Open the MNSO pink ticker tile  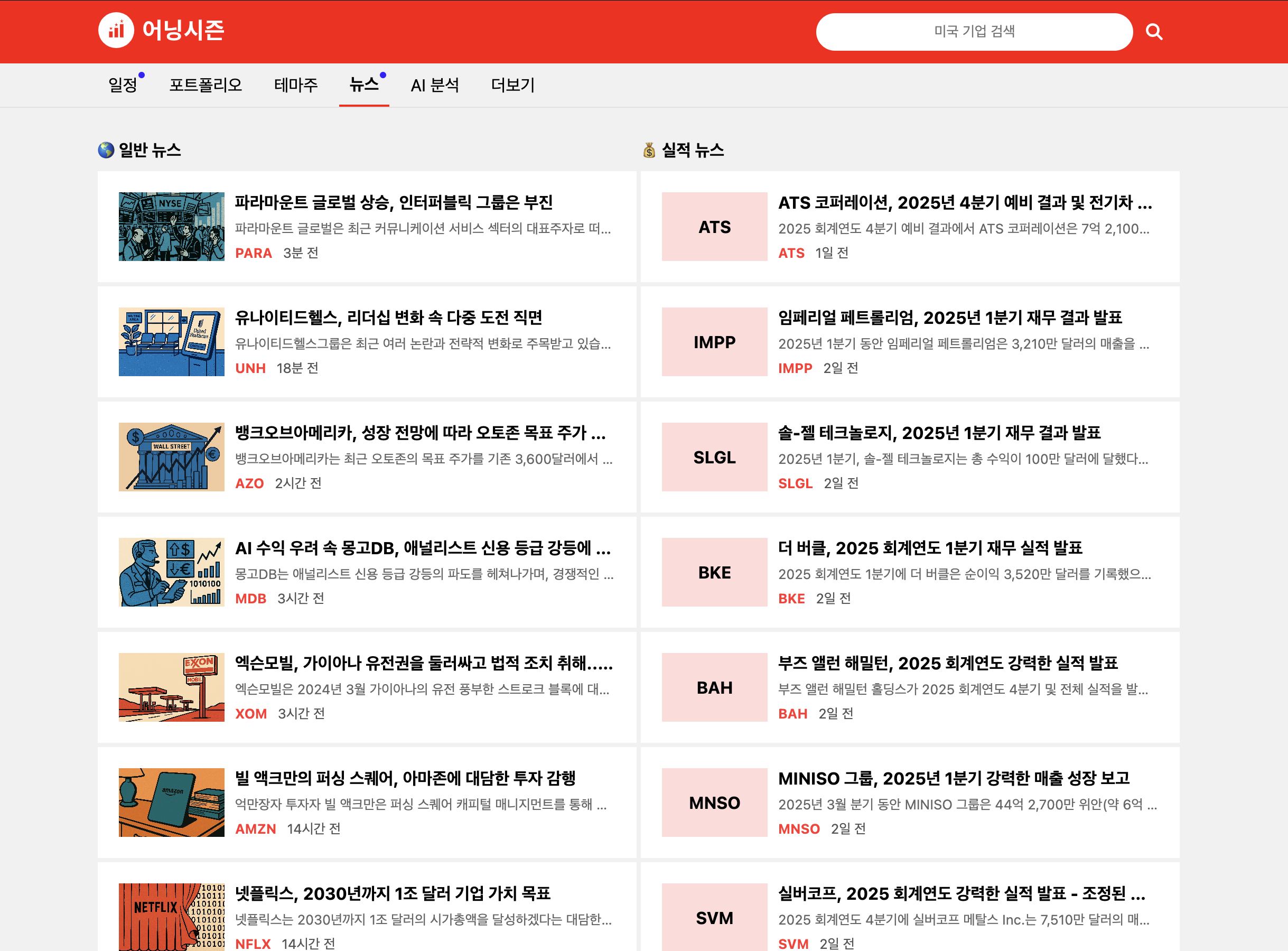[714, 802]
